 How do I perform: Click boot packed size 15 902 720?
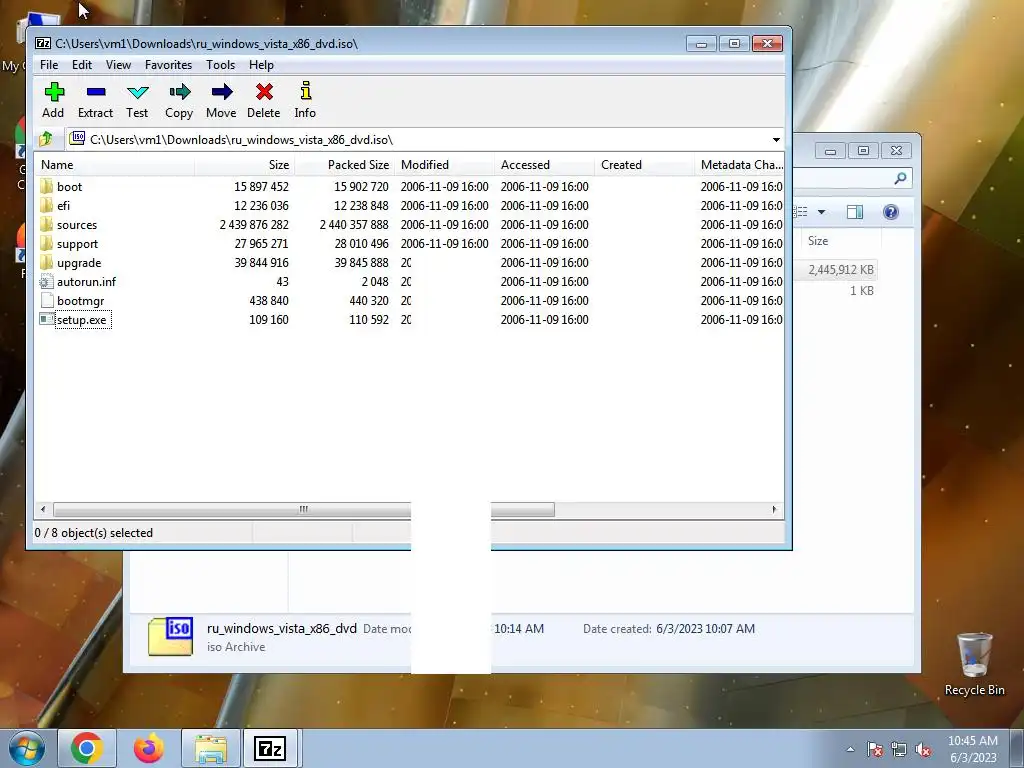click(361, 187)
